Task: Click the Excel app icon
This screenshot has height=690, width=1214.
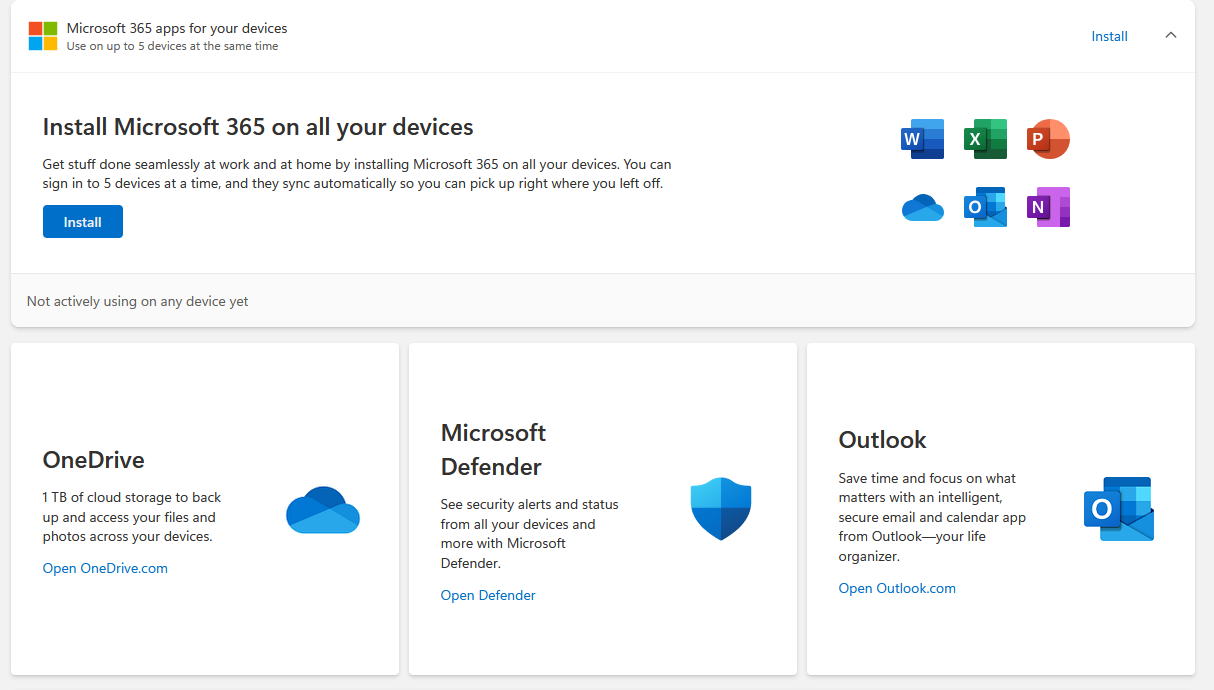Action: click(985, 139)
